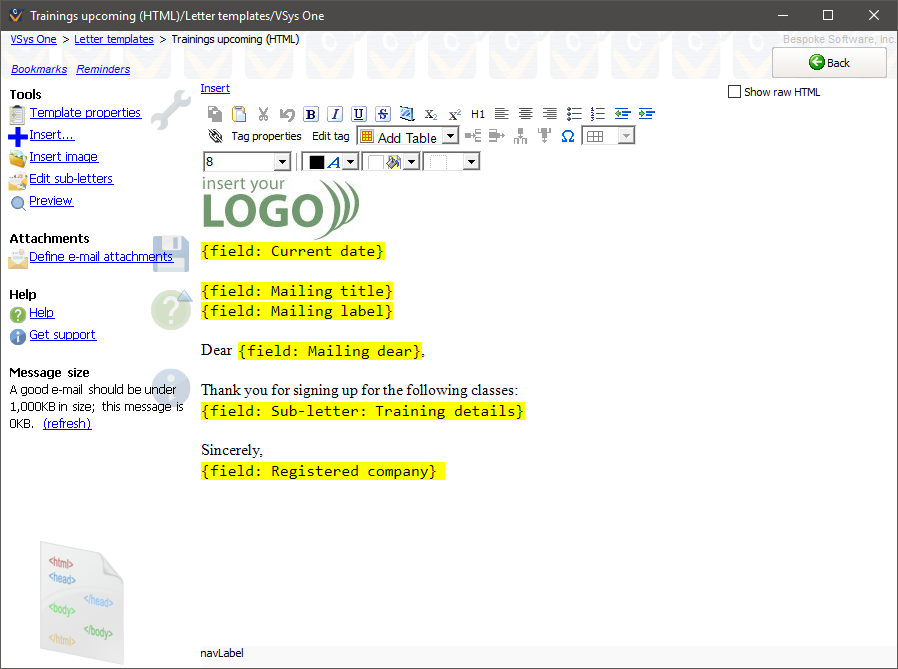Click the underline formatting icon
The height and width of the screenshot is (669, 898).
pyautogui.click(x=359, y=114)
